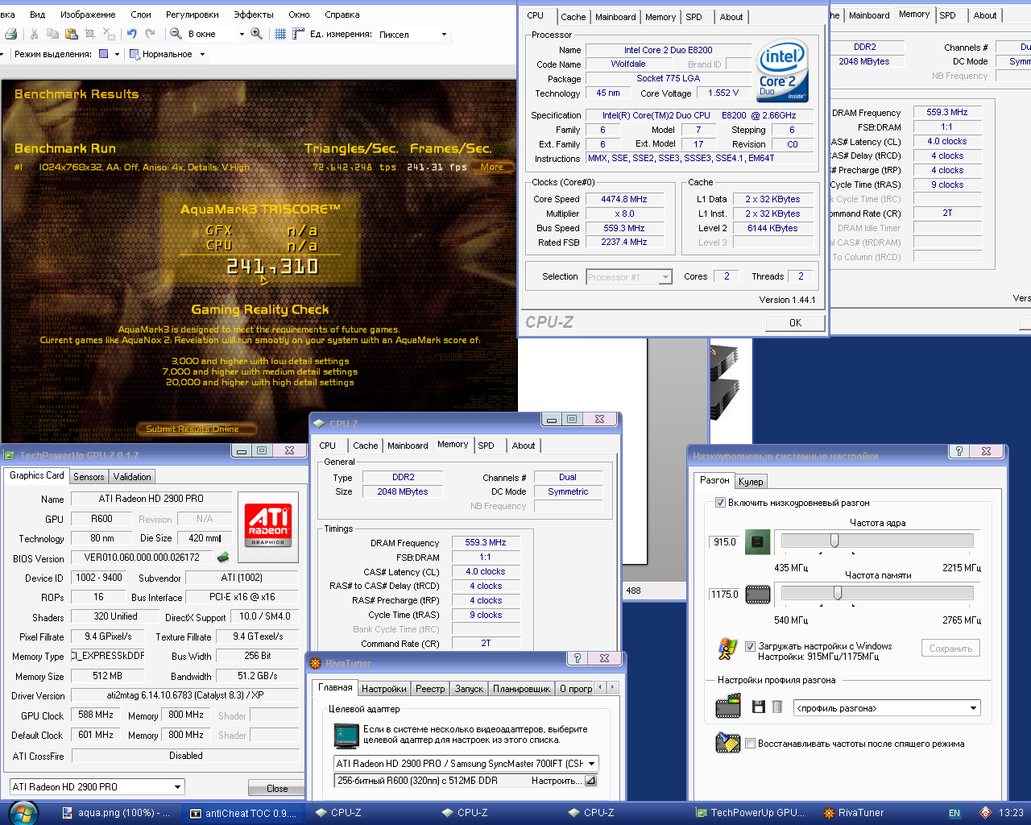Click the 'More' button in AquaMark results
1031x825 pixels.
(x=492, y=167)
